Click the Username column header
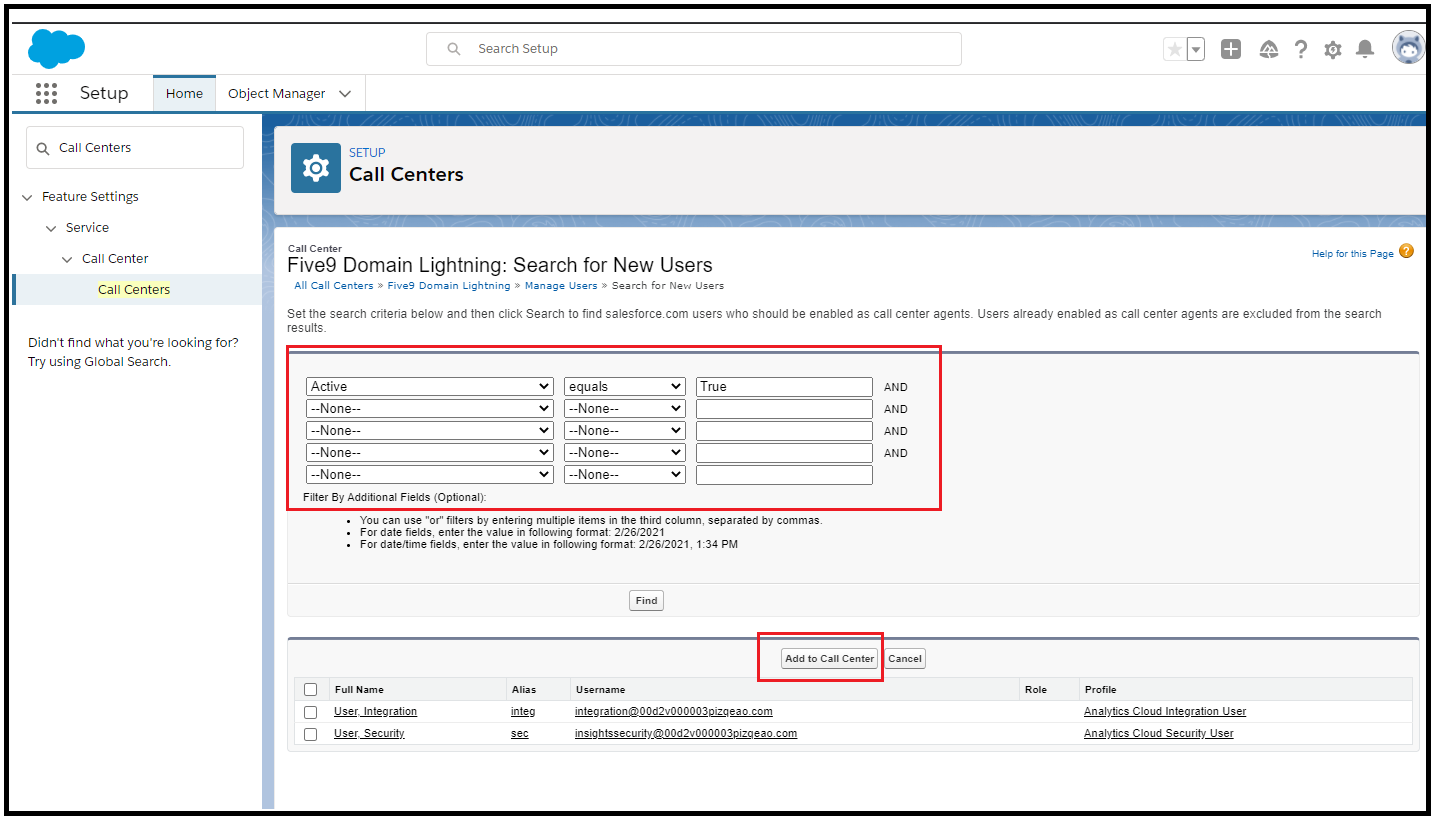Image resolution: width=1437 pixels, height=824 pixels. (x=600, y=690)
